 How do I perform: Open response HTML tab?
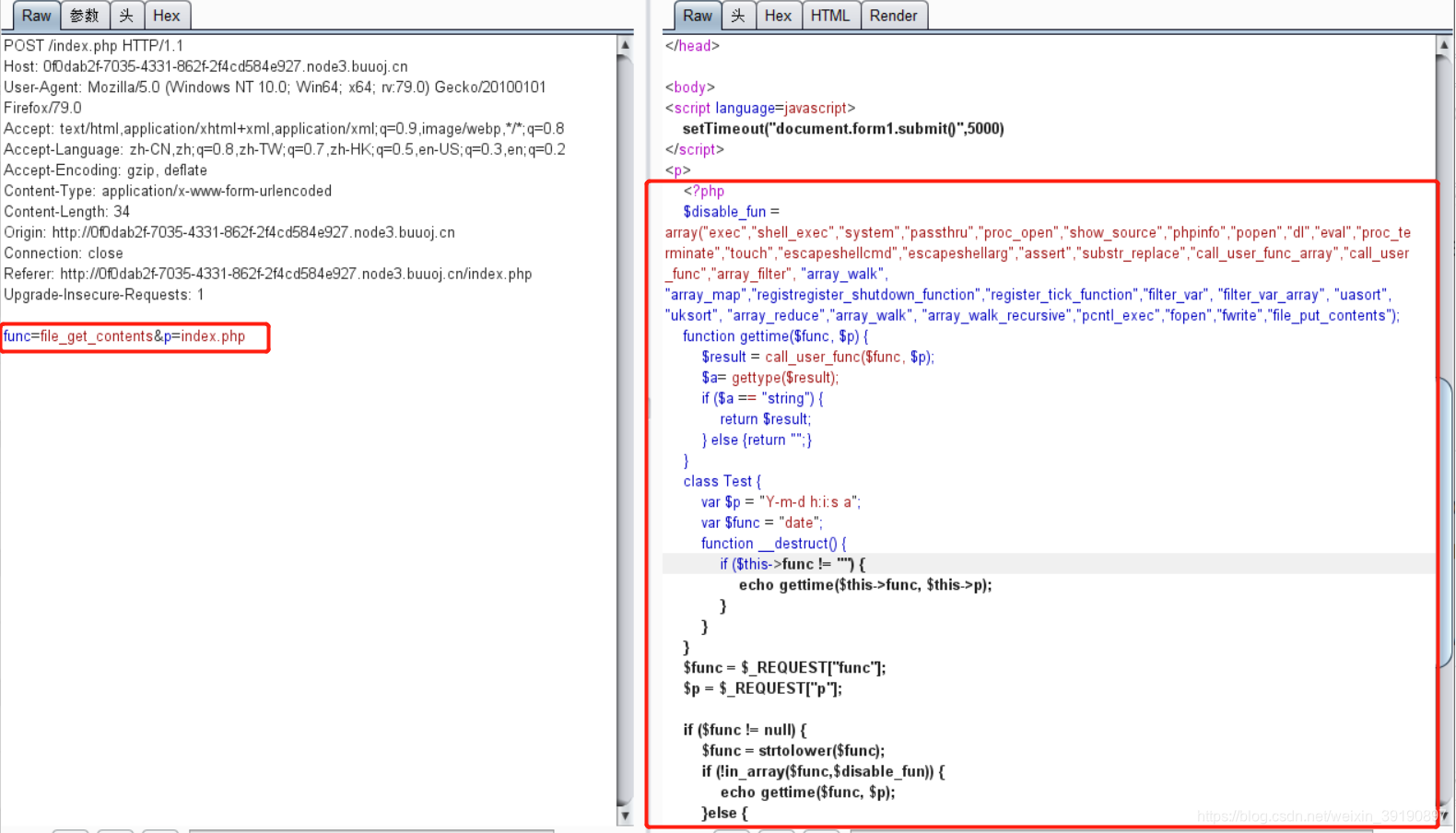(x=830, y=16)
